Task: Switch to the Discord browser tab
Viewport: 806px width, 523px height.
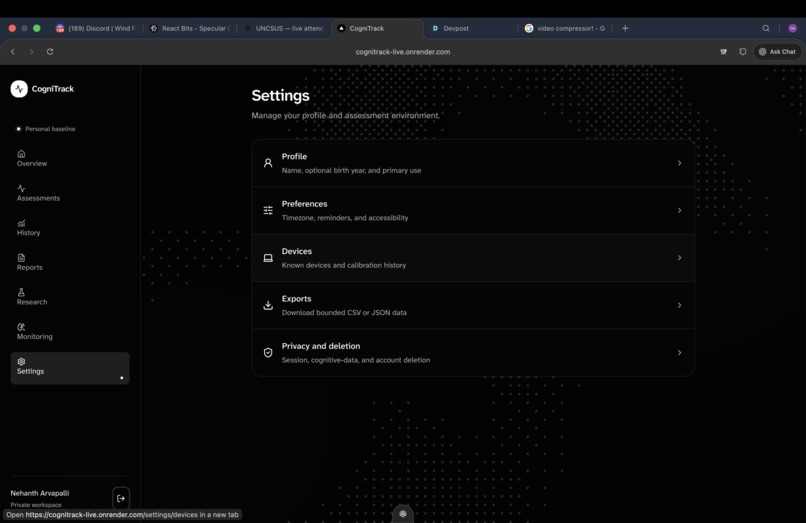Action: click(96, 28)
